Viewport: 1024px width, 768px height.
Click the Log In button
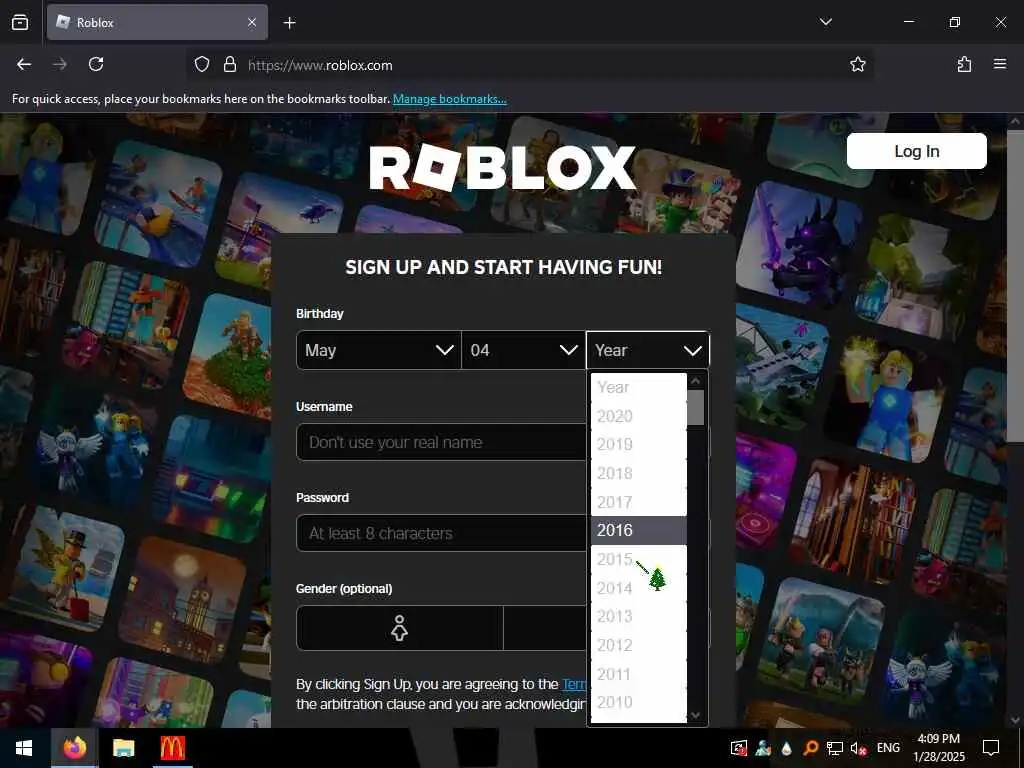click(916, 151)
